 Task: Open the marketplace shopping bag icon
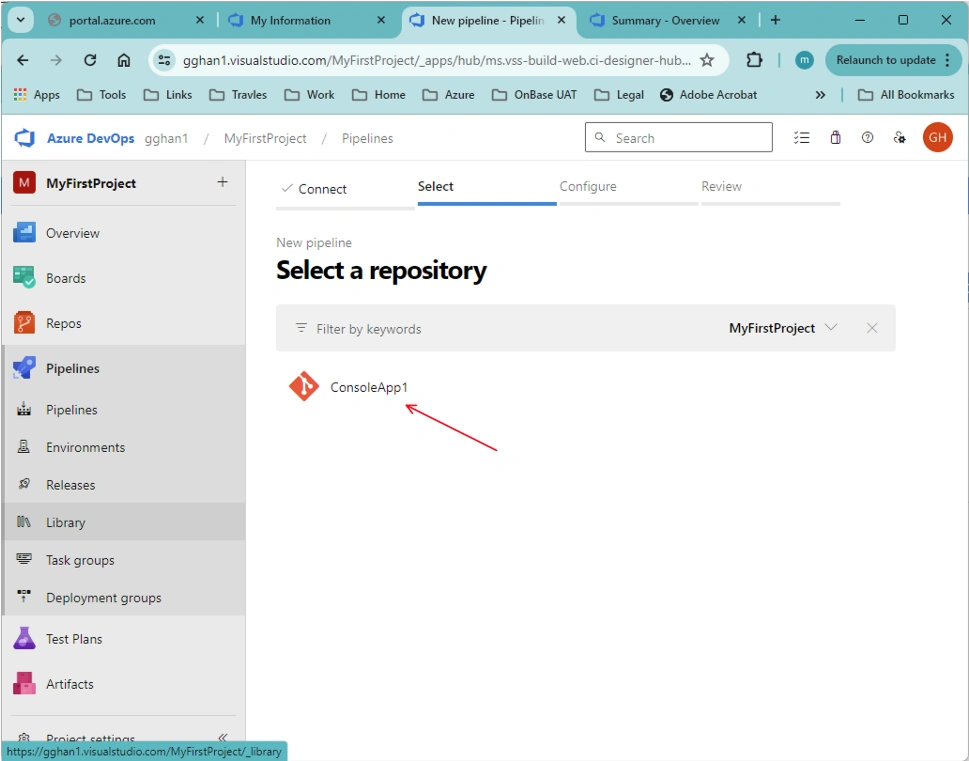click(x=836, y=137)
